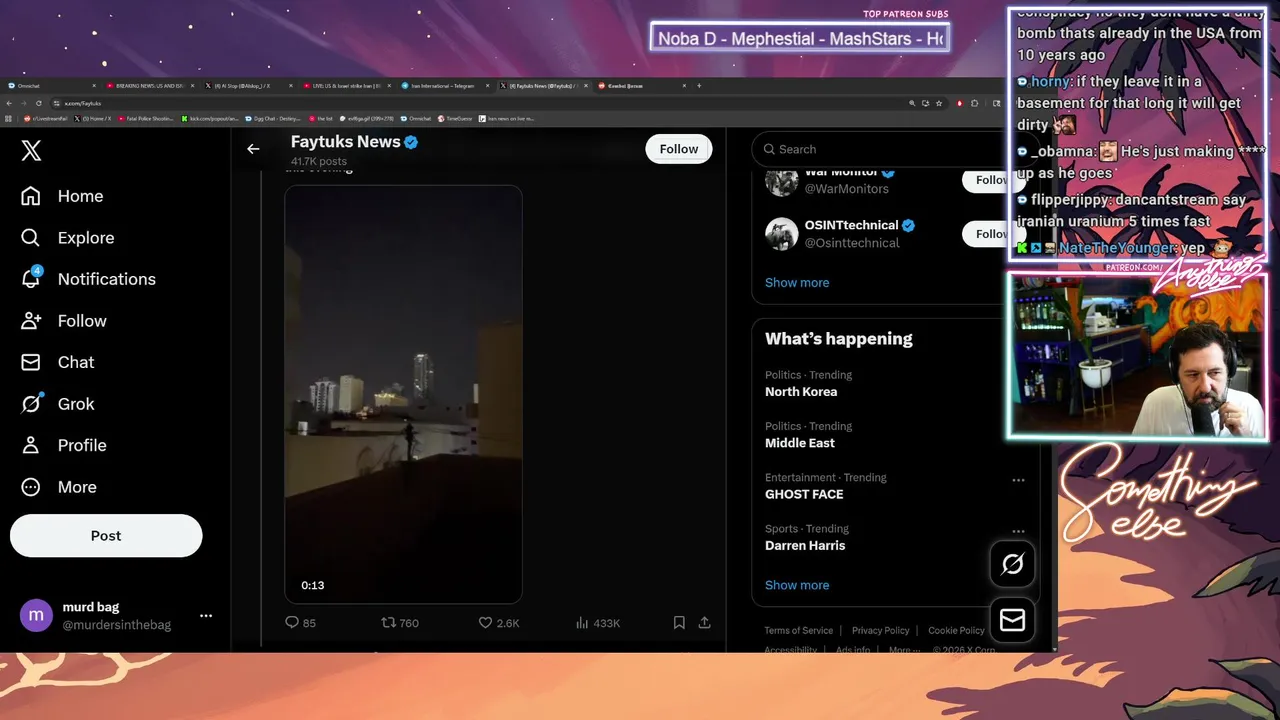Switch to the Omnichat browser tab
Viewport: 1280px width, 720px height.
point(50,86)
